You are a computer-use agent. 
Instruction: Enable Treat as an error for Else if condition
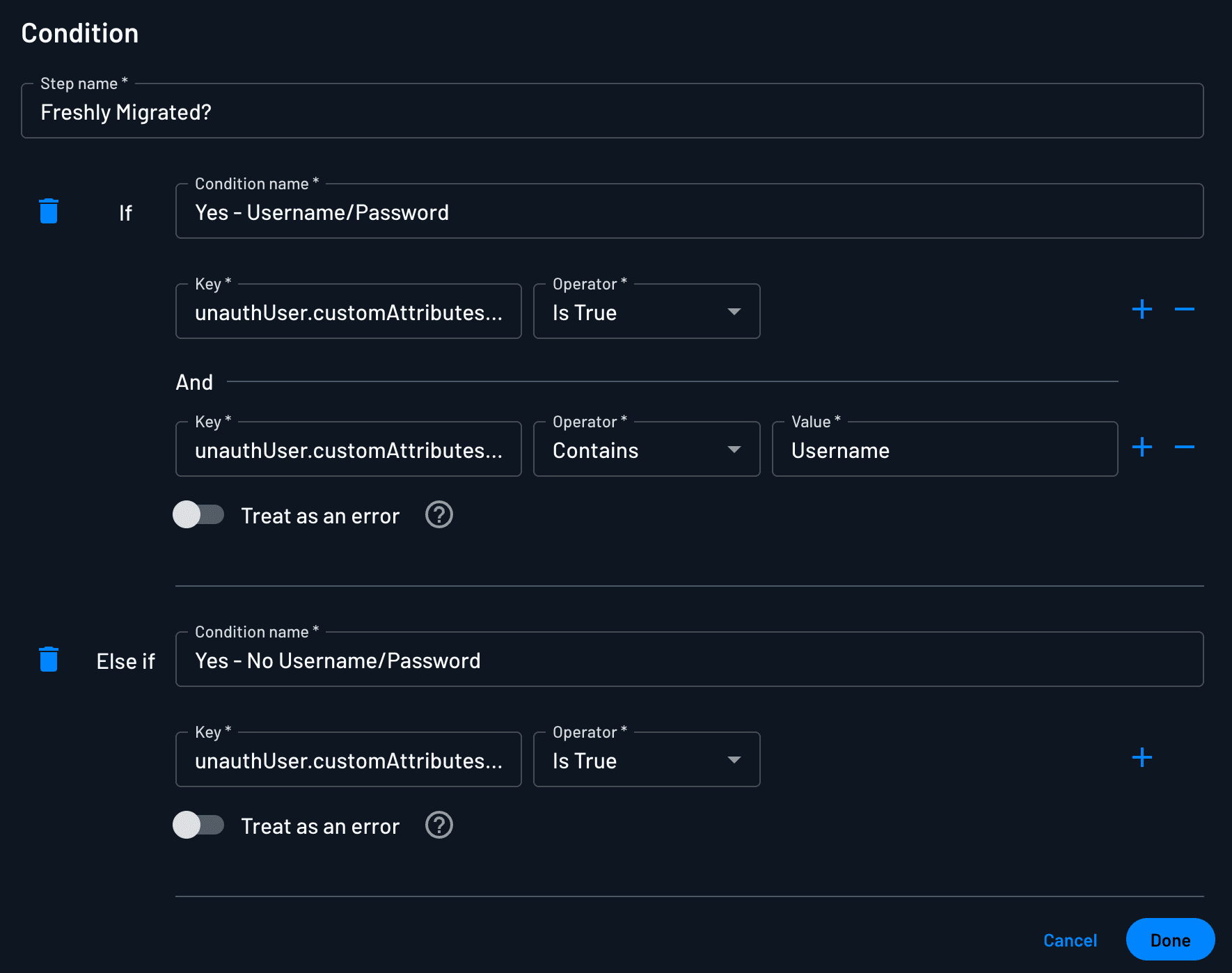[198, 825]
